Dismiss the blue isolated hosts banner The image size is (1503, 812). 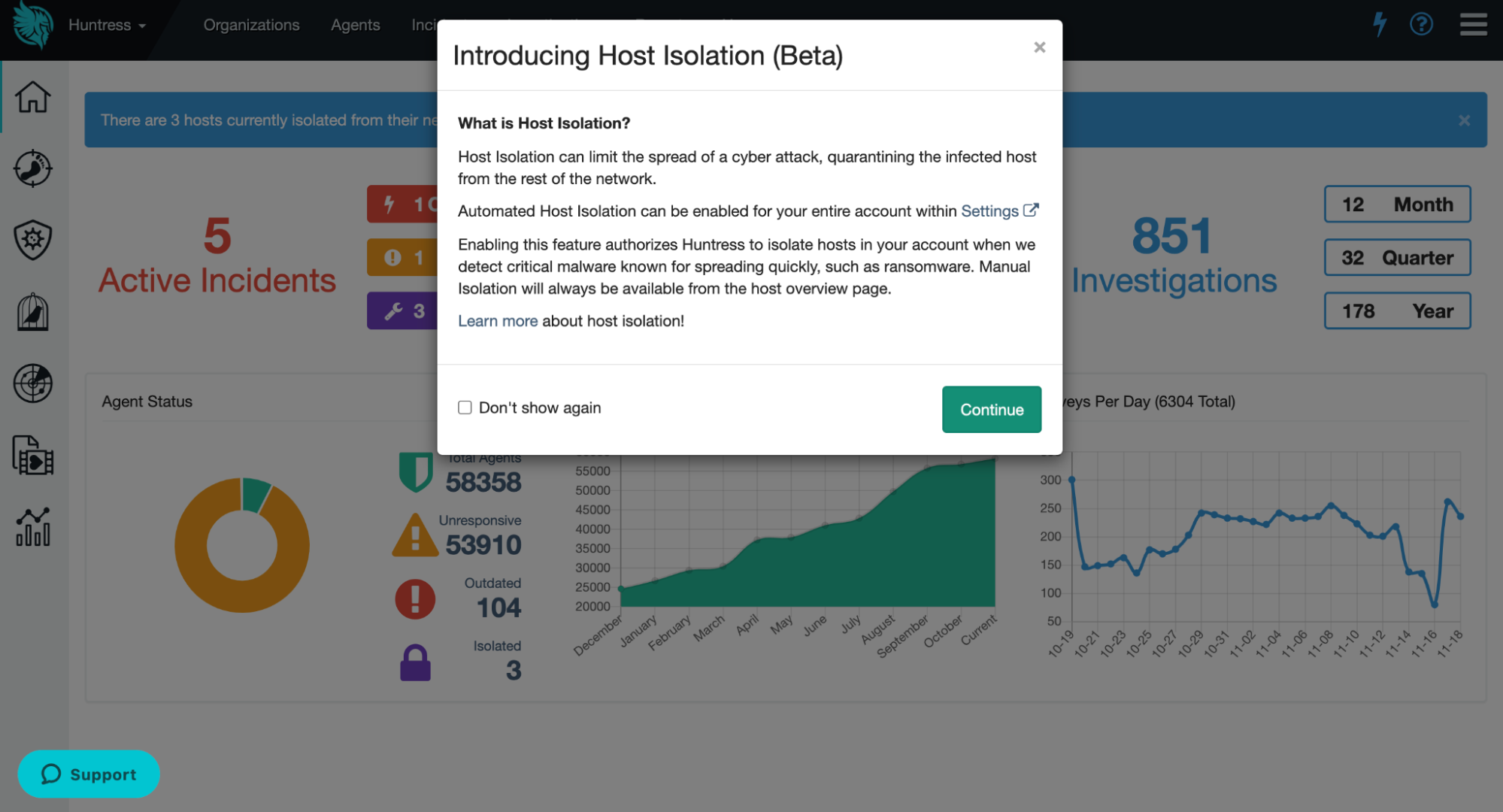[x=1464, y=120]
